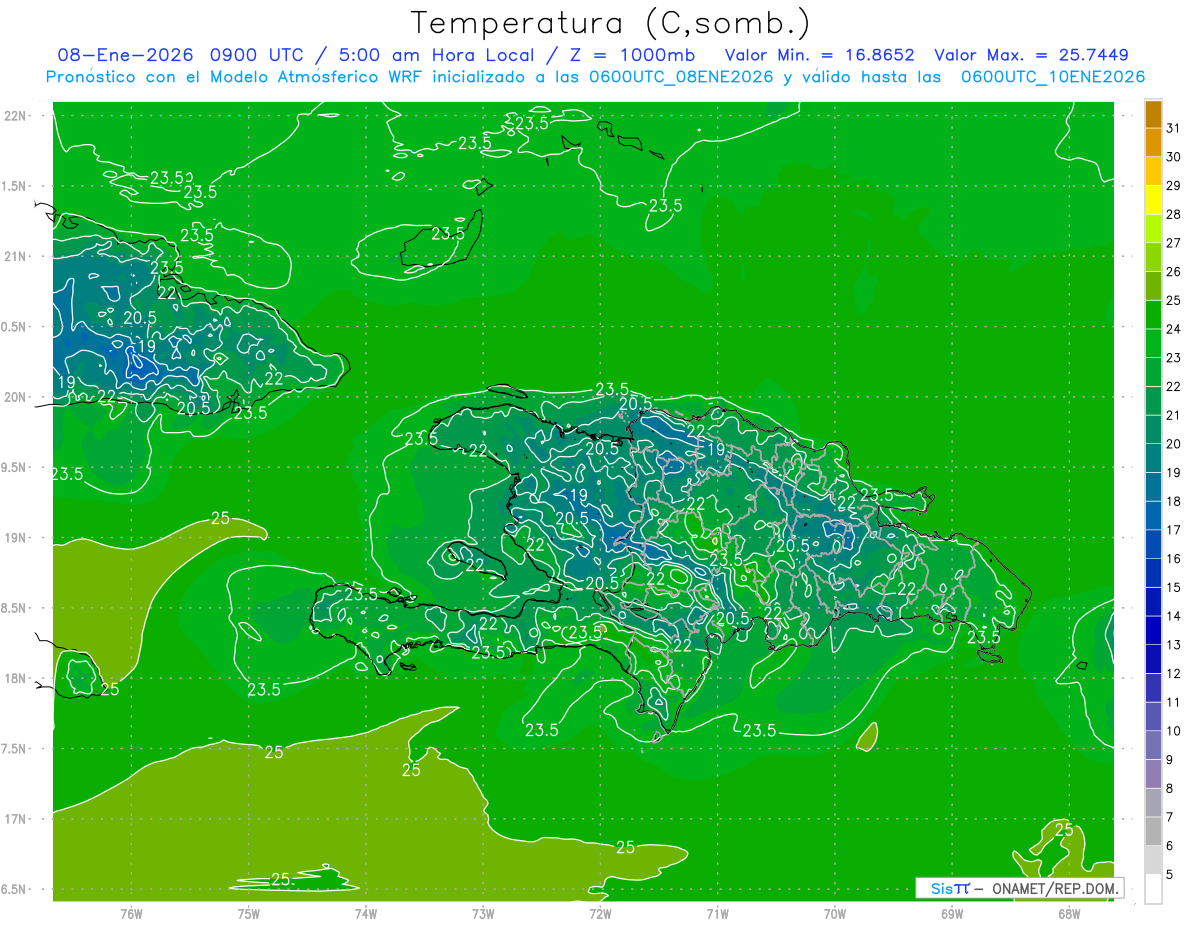Screen dimensions: 1200x927
Task: Pick the dark orange swatch above 31
Action: (x=1153, y=115)
